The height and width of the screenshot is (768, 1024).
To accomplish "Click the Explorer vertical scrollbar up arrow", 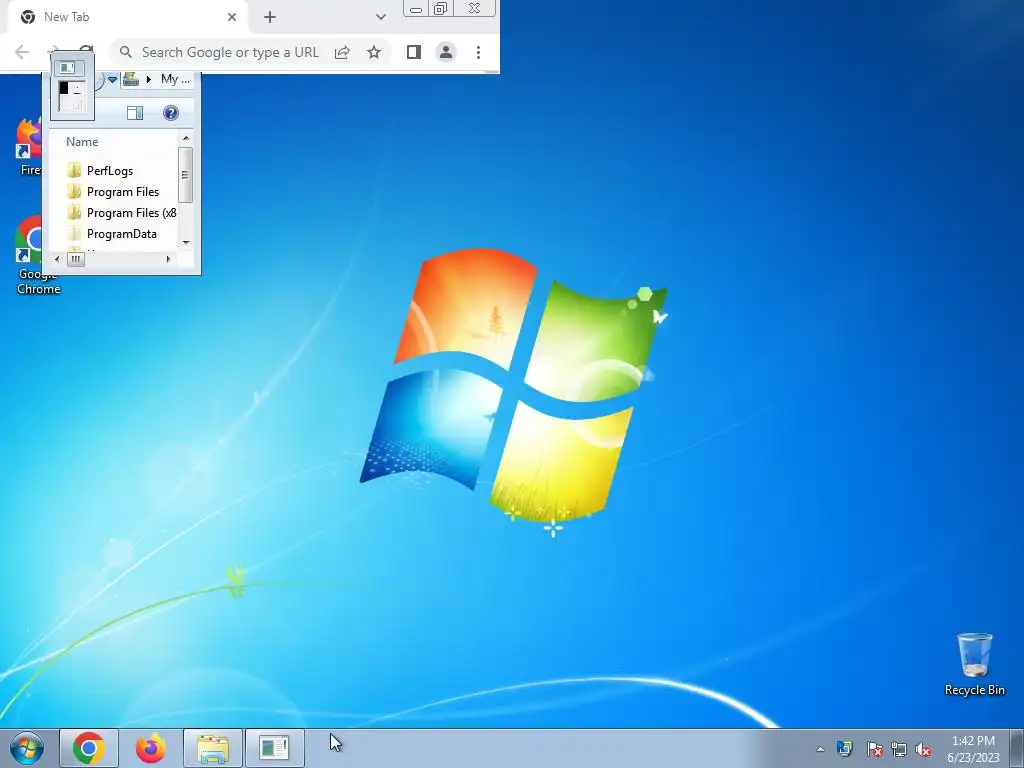I will pyautogui.click(x=186, y=138).
